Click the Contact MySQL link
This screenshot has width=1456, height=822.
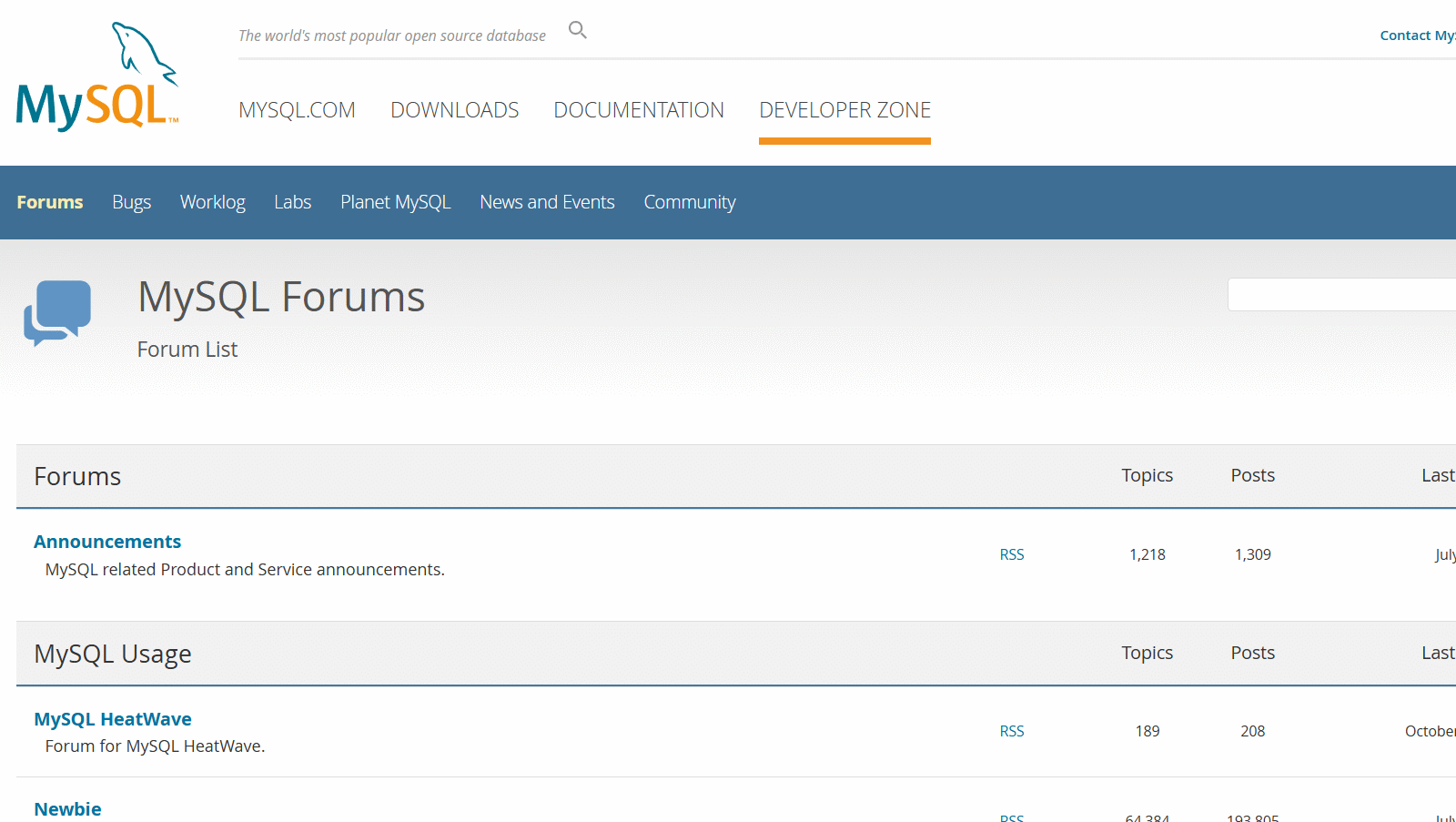1418,36
